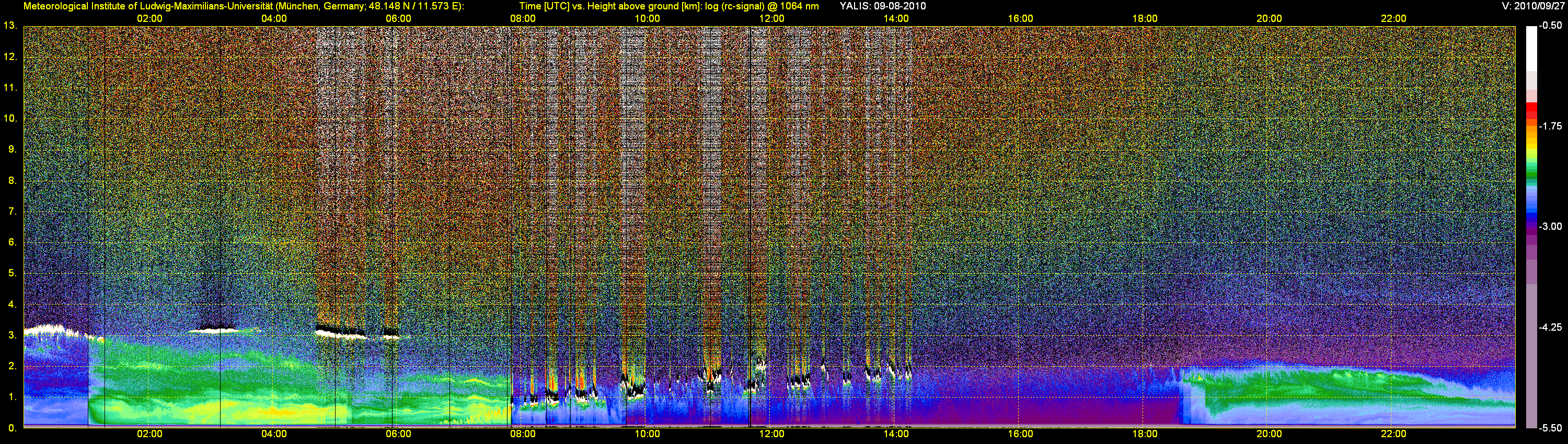Click 04:00 on the bottom time axis
This screenshot has width=1568, height=444.
(x=274, y=434)
